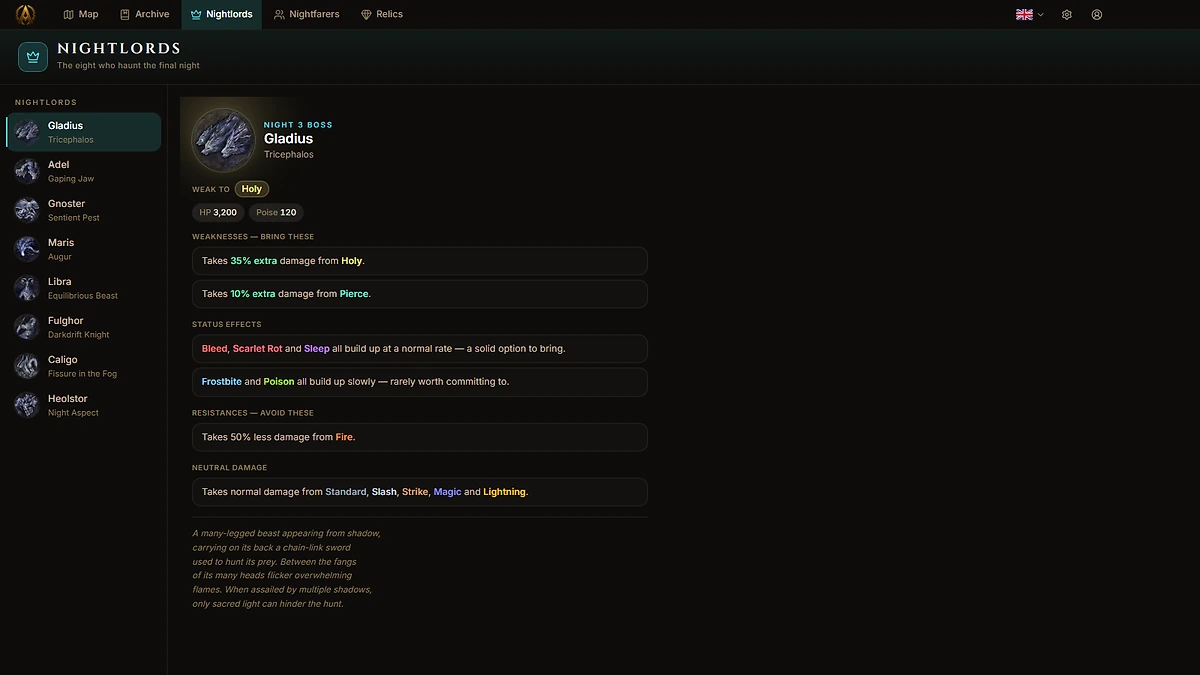
Task: Click the neutral damage types row
Action: coord(420,492)
